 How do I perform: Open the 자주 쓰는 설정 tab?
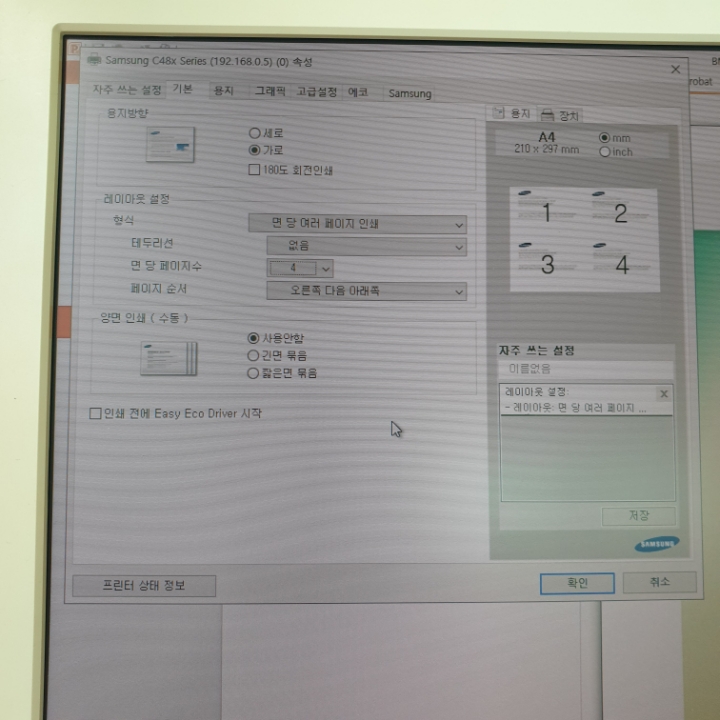pos(127,90)
